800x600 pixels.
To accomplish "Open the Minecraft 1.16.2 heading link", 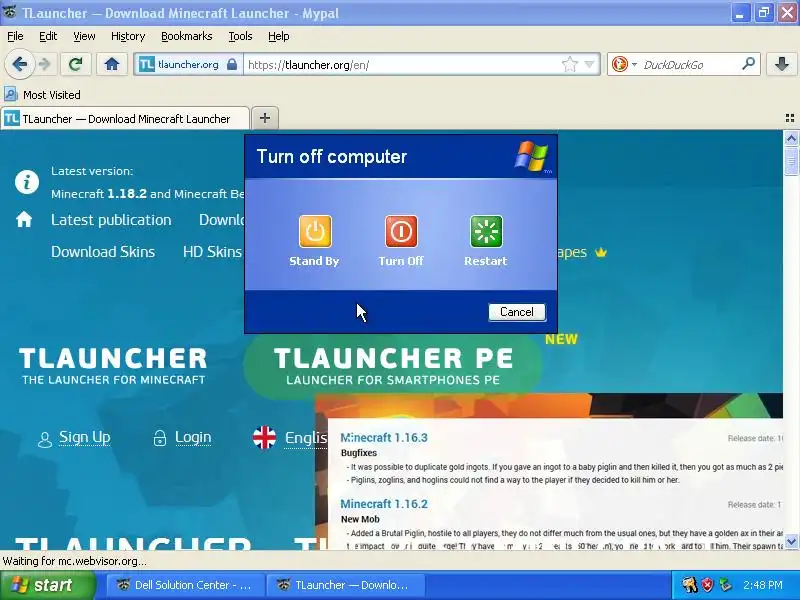I will 384,504.
